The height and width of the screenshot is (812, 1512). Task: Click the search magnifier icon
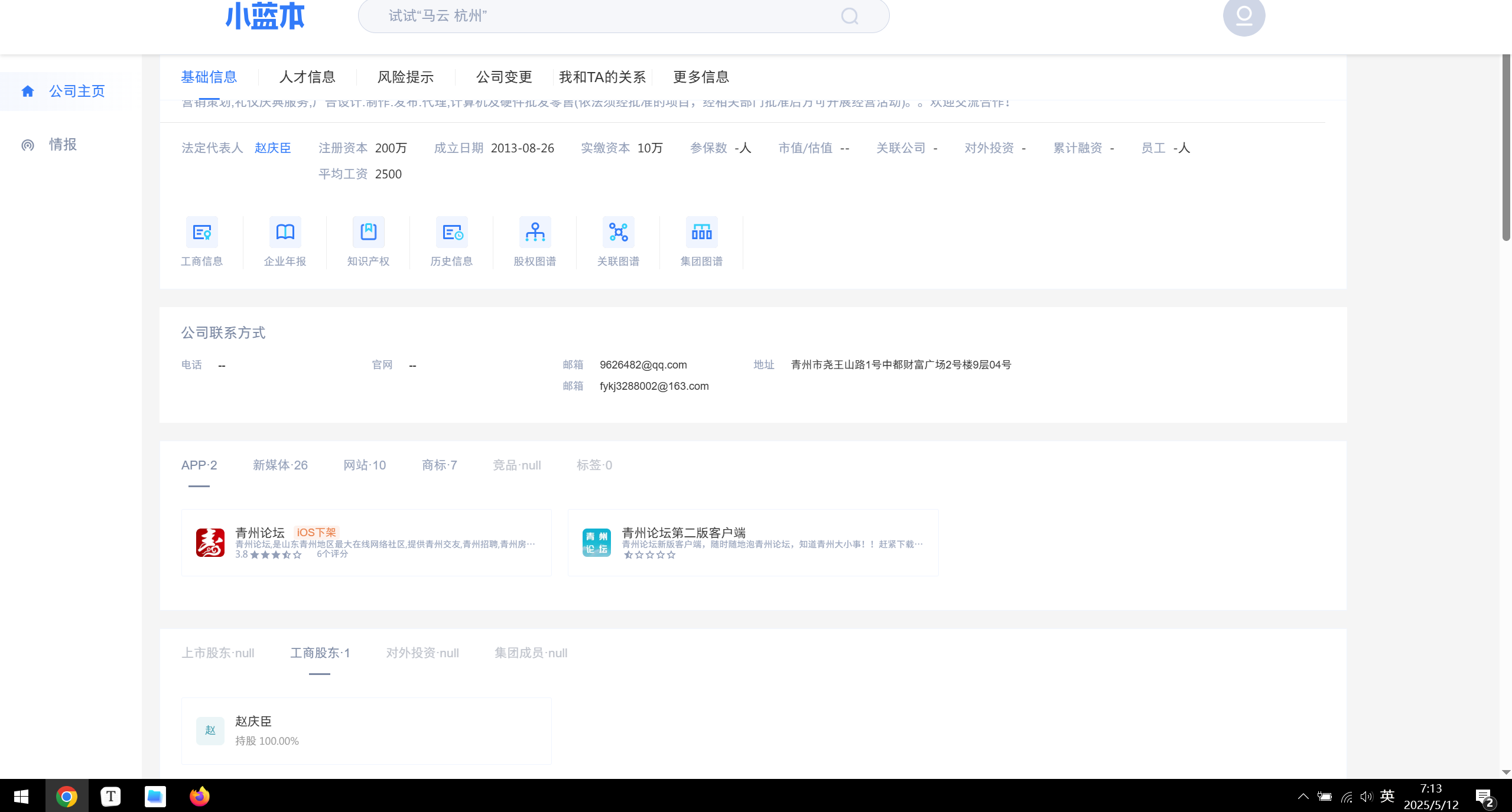click(849, 16)
